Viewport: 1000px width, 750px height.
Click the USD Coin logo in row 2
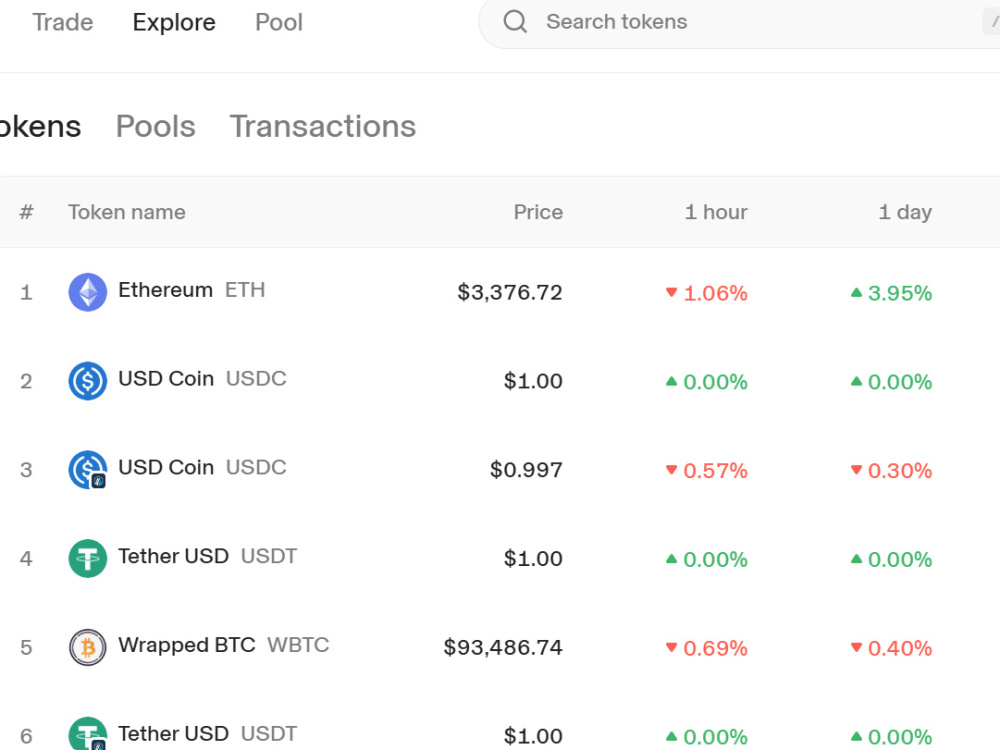87,381
